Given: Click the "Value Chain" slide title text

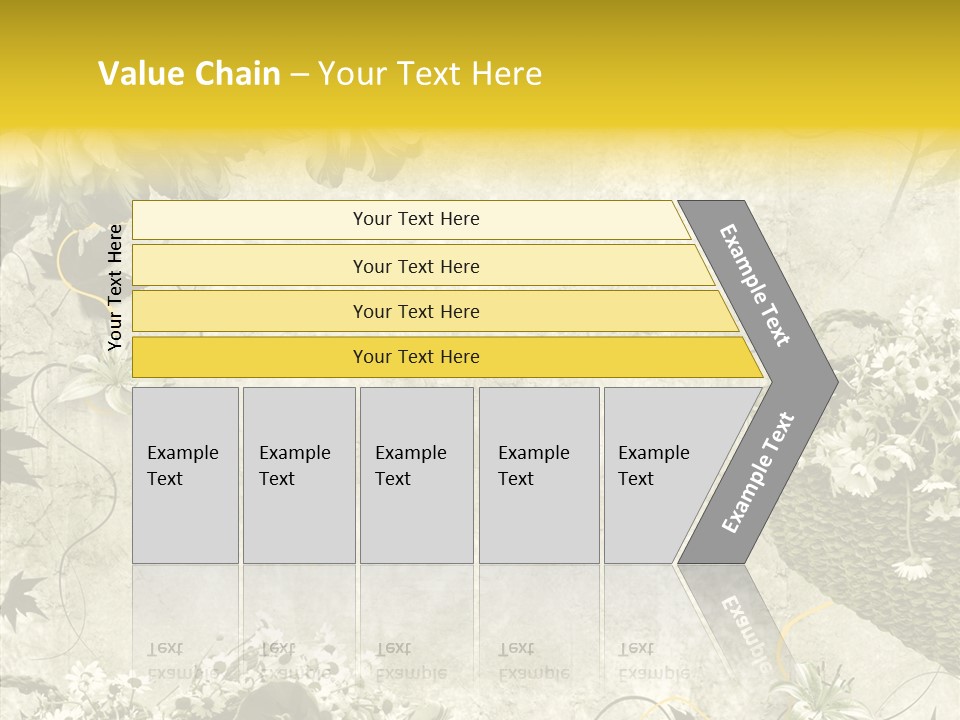Looking at the screenshot, I should tap(189, 74).
